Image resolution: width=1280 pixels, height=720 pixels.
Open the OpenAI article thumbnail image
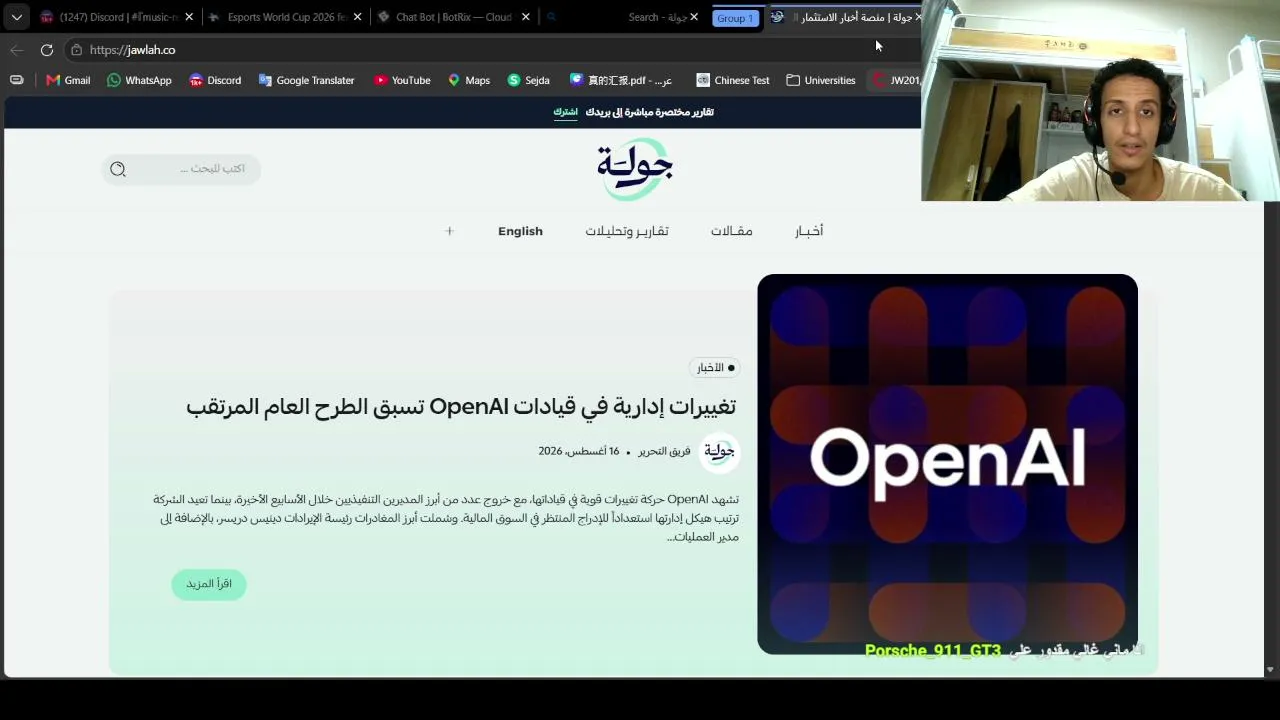point(947,464)
